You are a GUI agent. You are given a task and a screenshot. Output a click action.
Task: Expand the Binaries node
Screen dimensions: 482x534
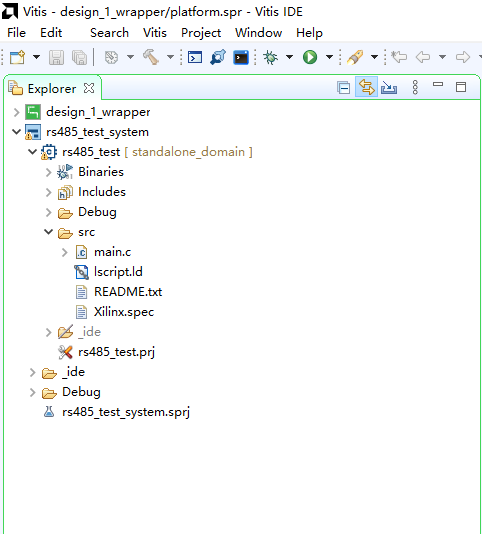[48, 172]
